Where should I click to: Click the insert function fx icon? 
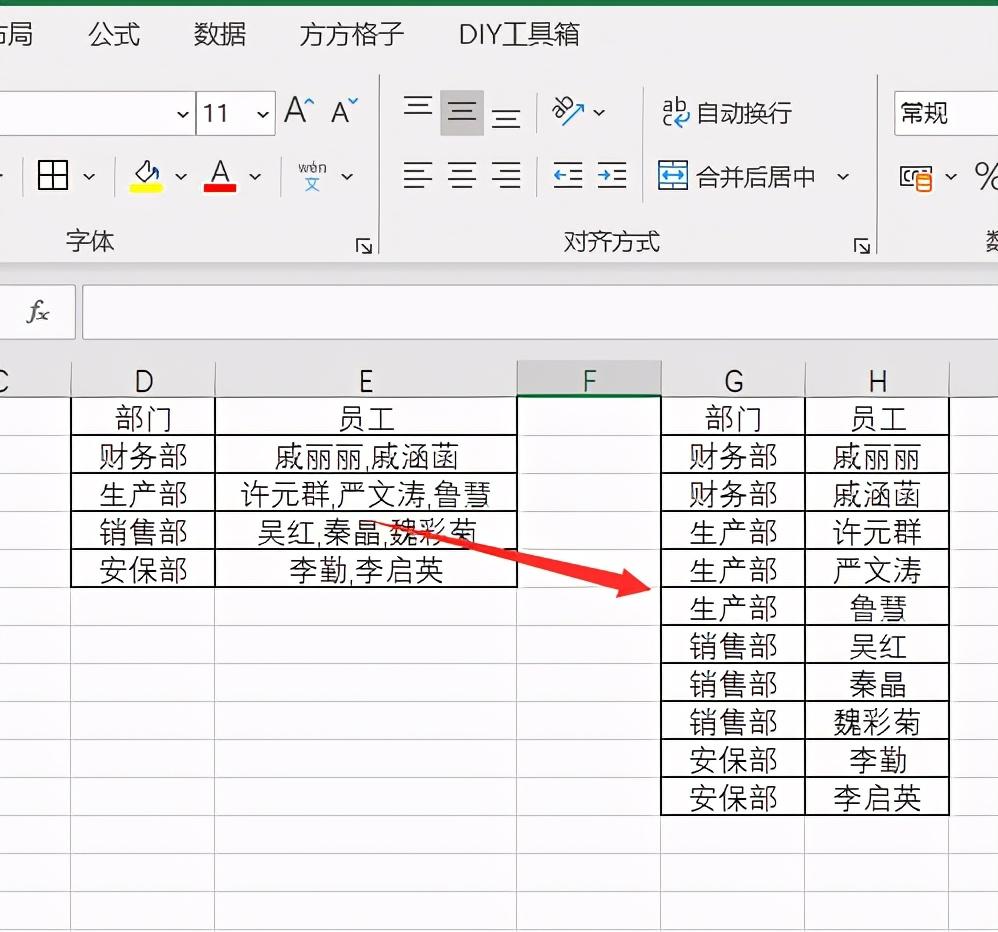38,312
